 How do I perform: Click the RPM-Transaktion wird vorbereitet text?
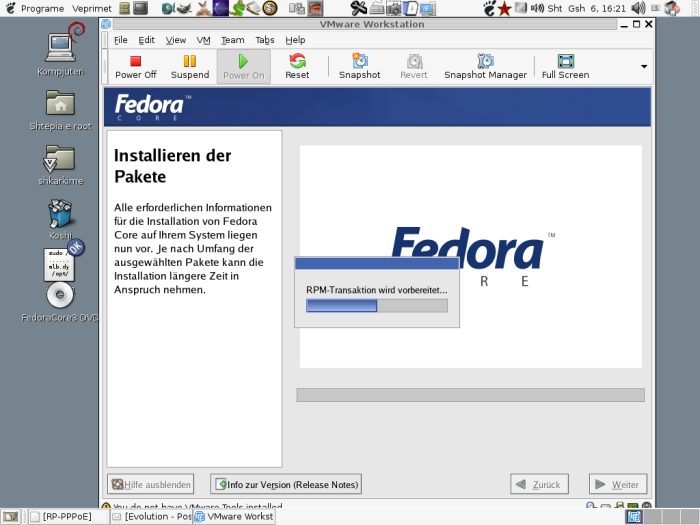coord(377,290)
